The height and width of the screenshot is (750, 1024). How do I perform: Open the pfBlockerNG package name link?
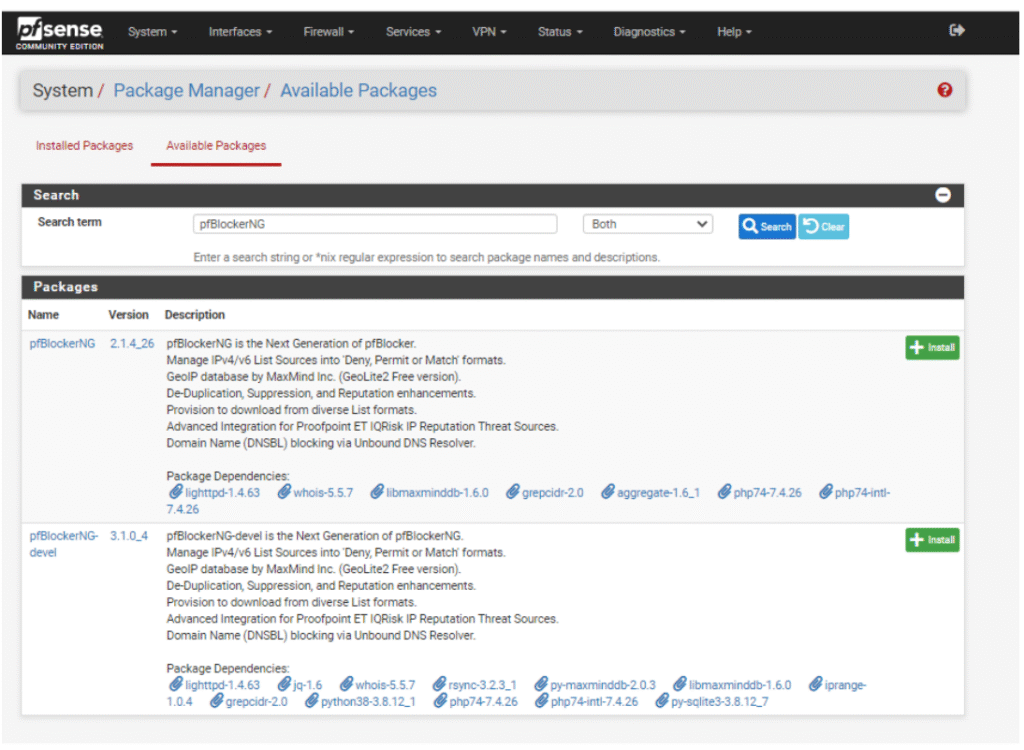(x=62, y=343)
